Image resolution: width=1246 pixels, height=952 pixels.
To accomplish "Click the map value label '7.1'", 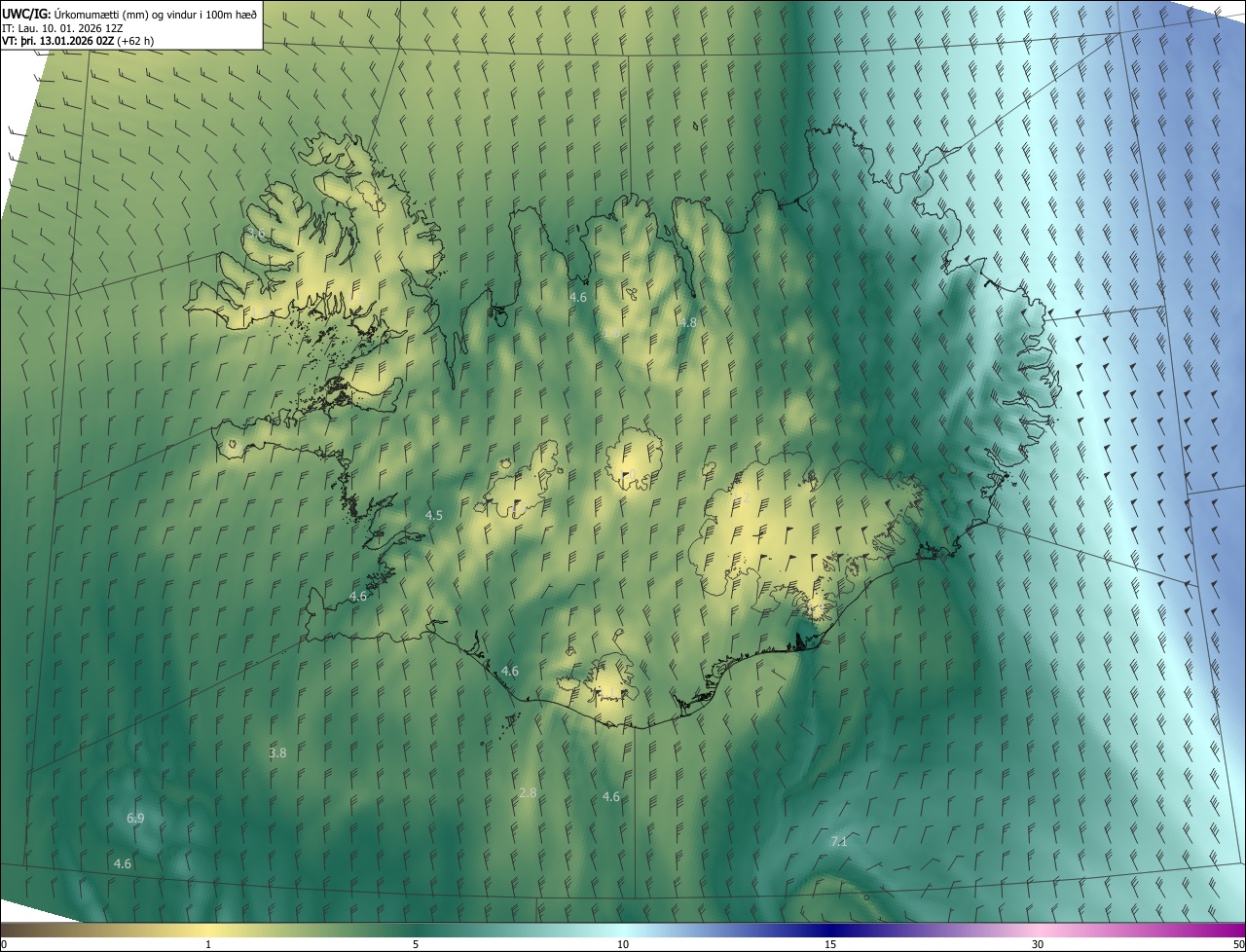I will pyautogui.click(x=838, y=842).
